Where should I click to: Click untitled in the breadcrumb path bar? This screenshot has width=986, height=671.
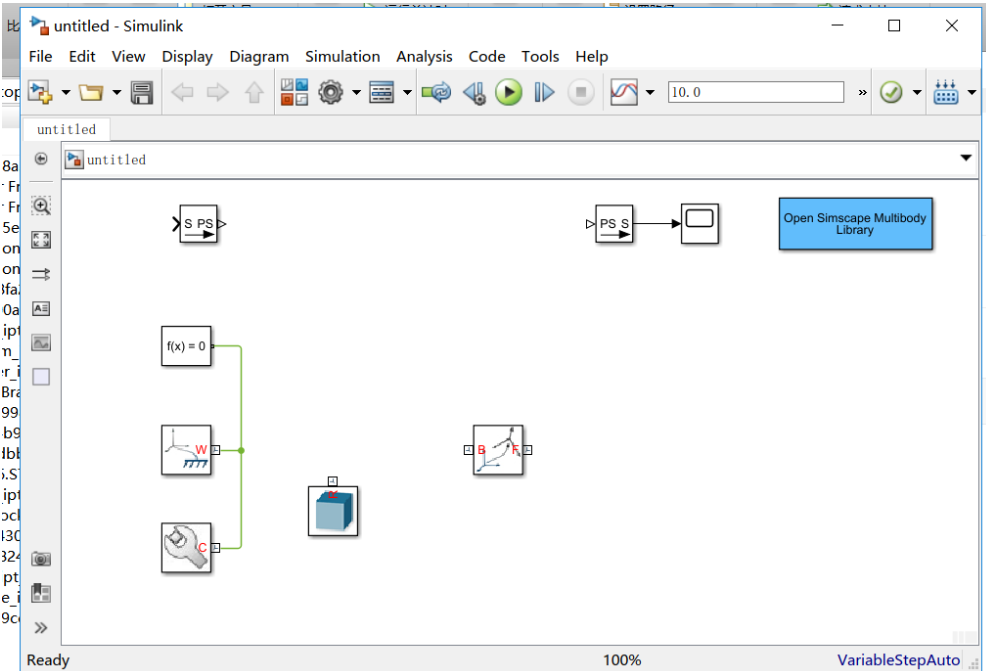coord(116,160)
